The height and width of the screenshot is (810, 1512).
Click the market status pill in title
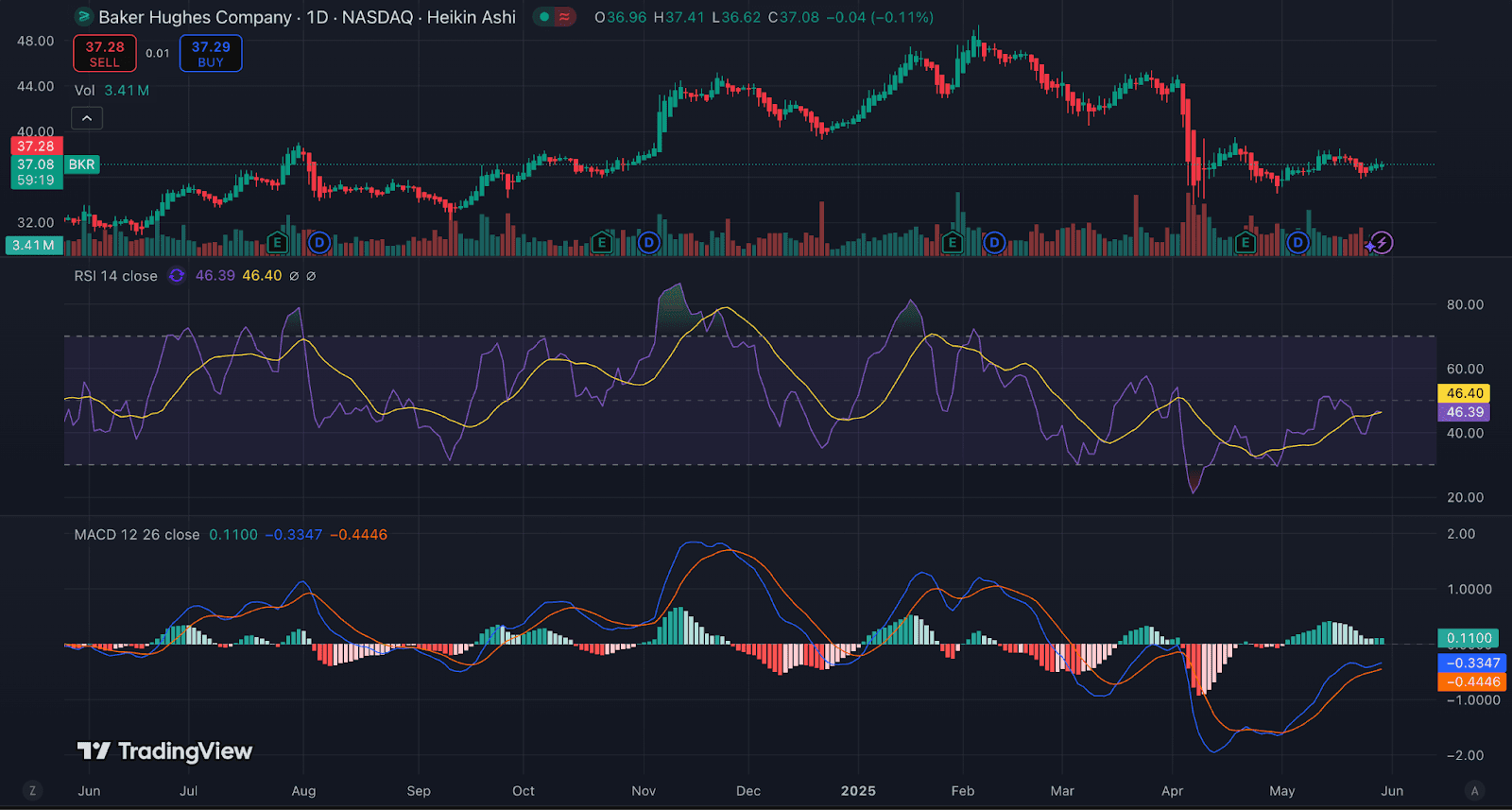(x=555, y=17)
